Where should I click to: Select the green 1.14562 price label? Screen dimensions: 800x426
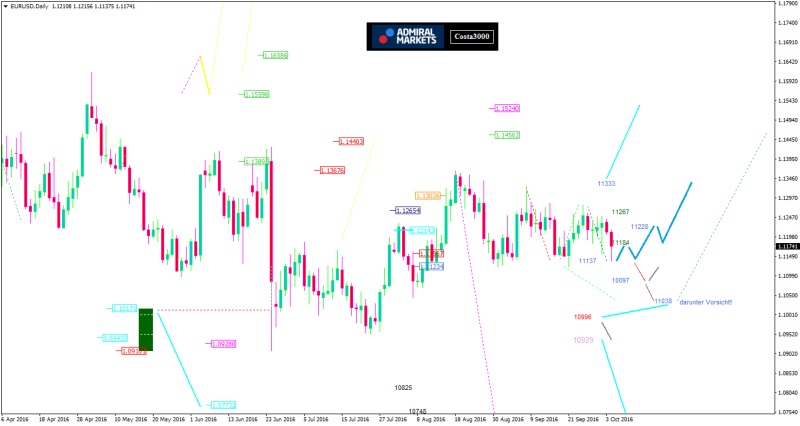coord(506,134)
